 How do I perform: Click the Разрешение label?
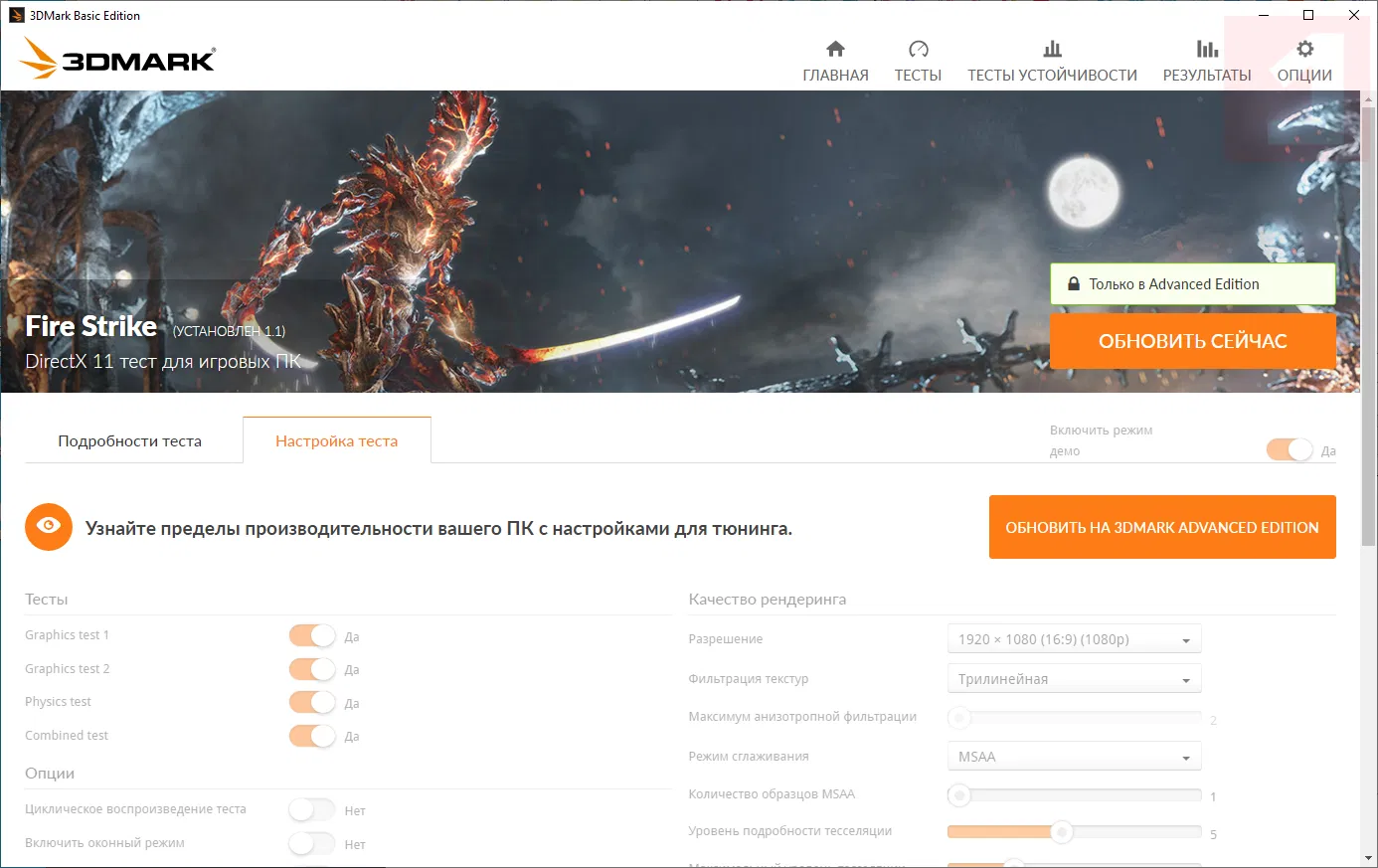[726, 639]
